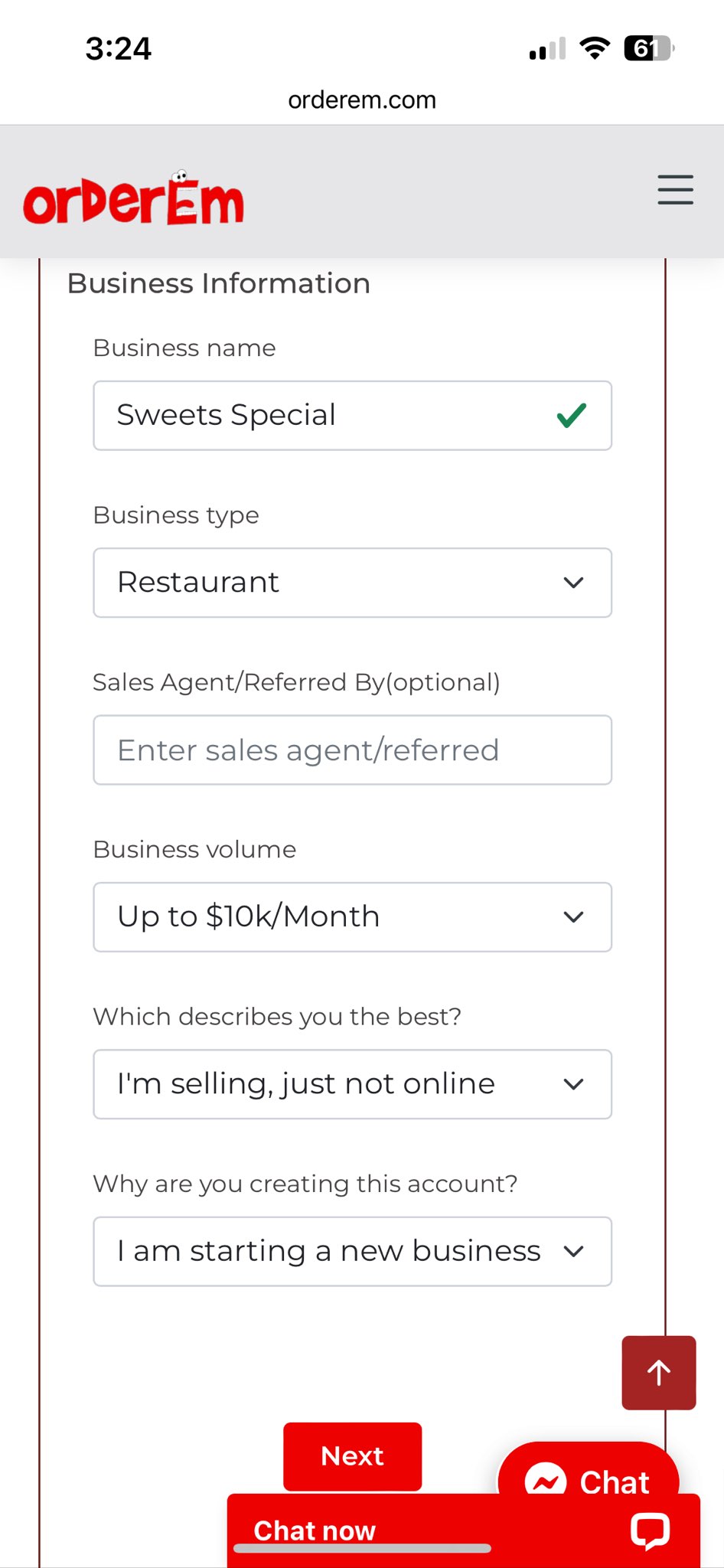Screen dimensions: 724x1568
Task: Tap the 3:24 clock in status bar
Action: click(x=119, y=49)
